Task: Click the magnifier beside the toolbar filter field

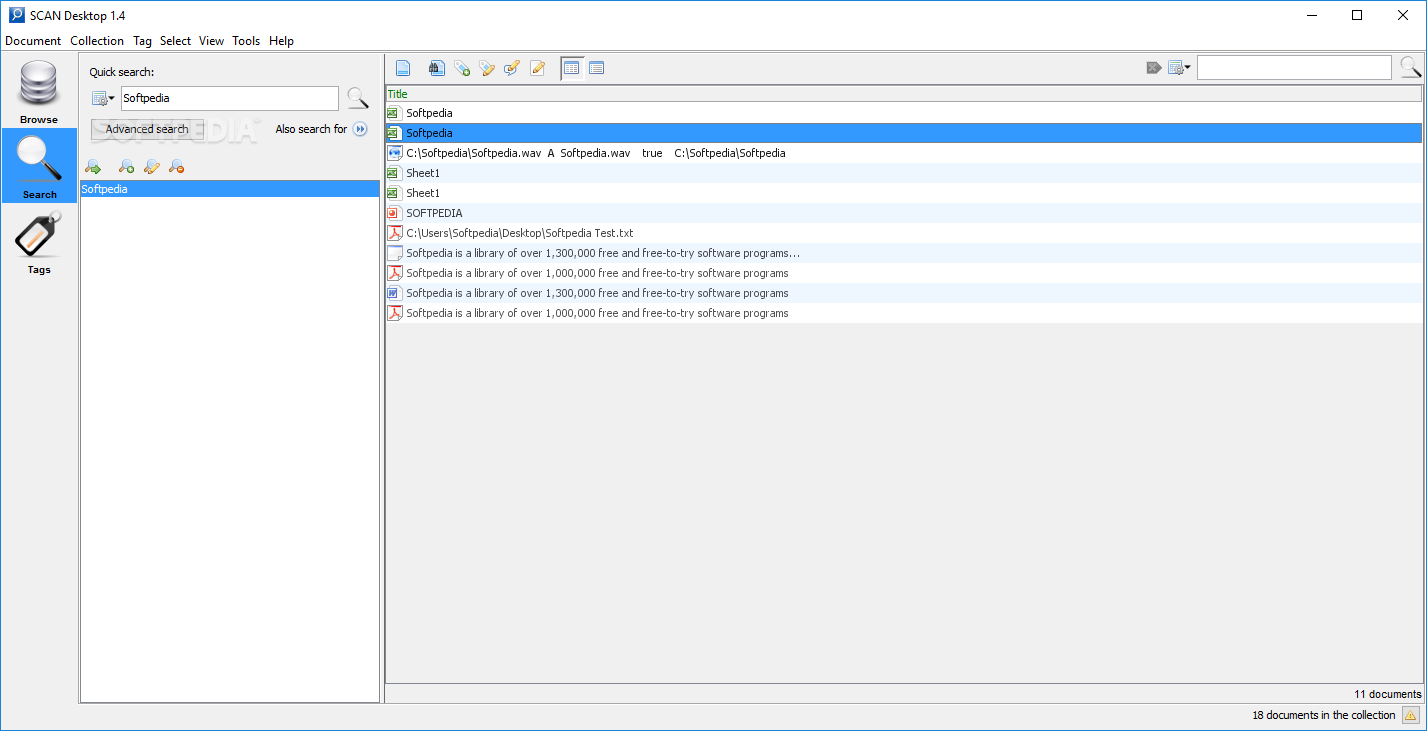Action: click(1410, 67)
